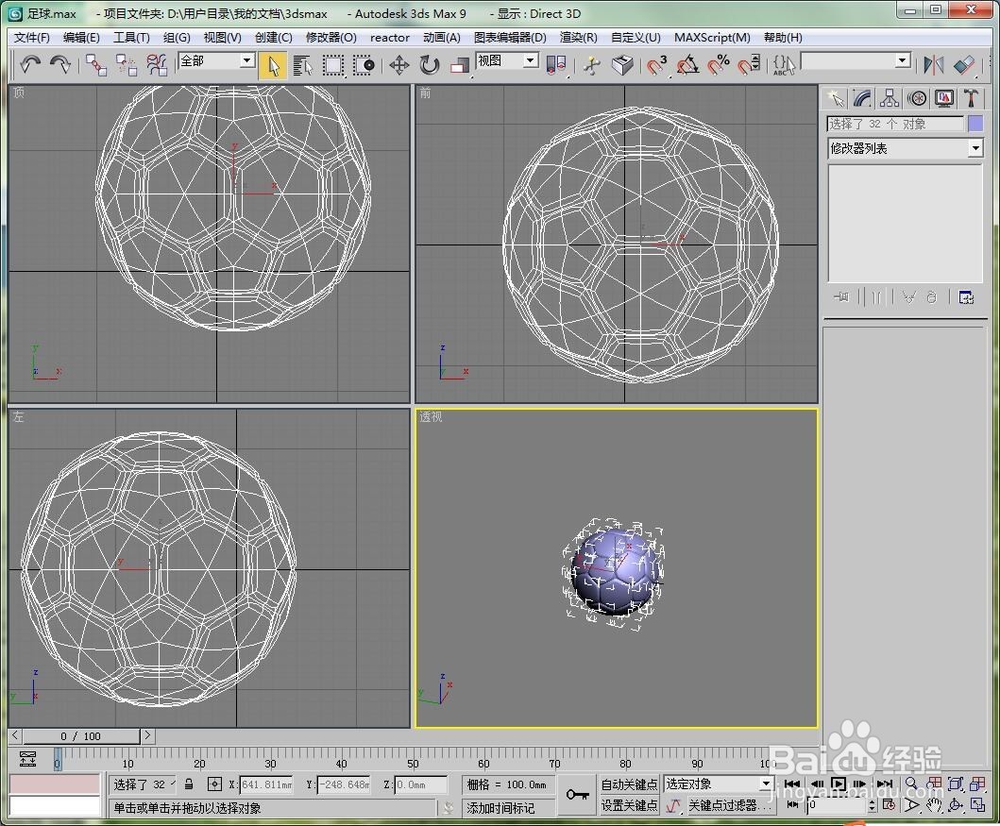This screenshot has height=826, width=1000.
Task: Click the Pin Stack icon
Action: click(841, 297)
